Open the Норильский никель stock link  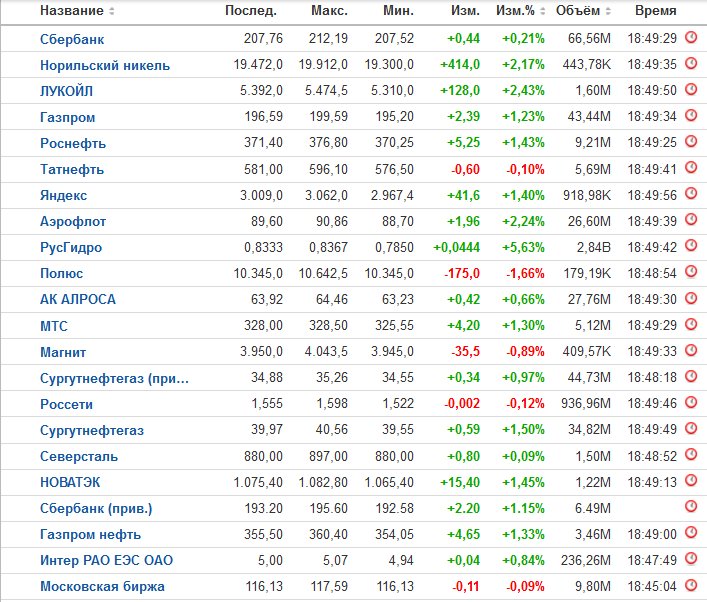105,65
